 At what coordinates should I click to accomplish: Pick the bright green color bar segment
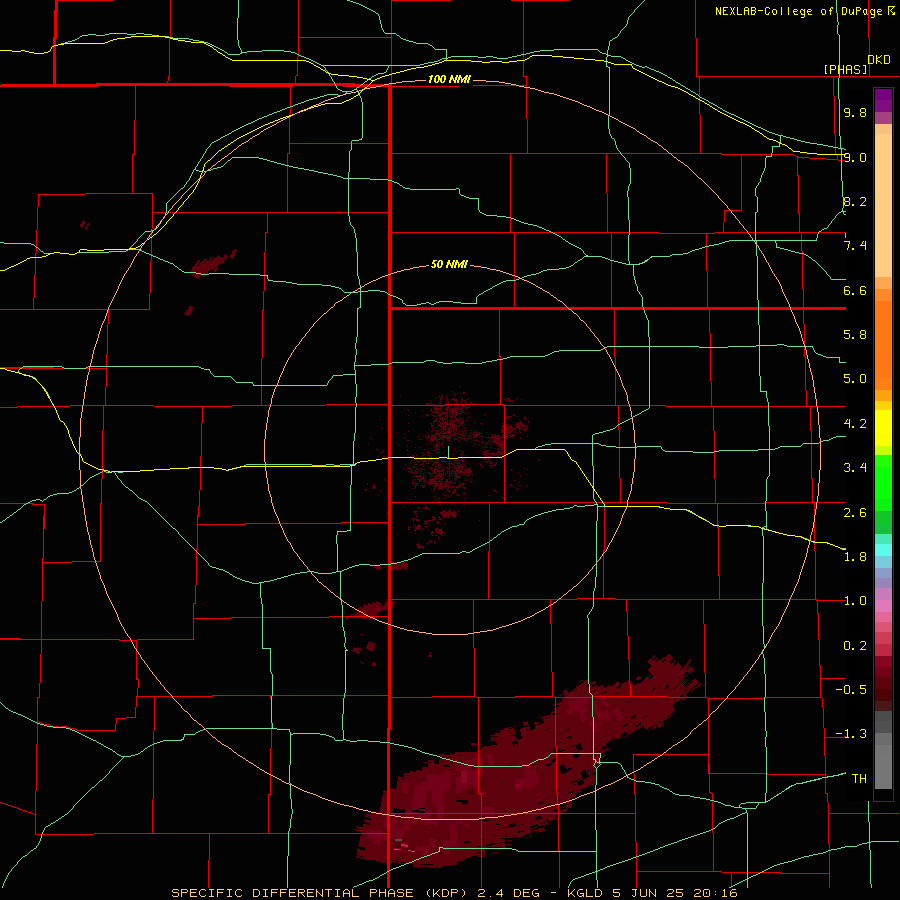[x=883, y=483]
